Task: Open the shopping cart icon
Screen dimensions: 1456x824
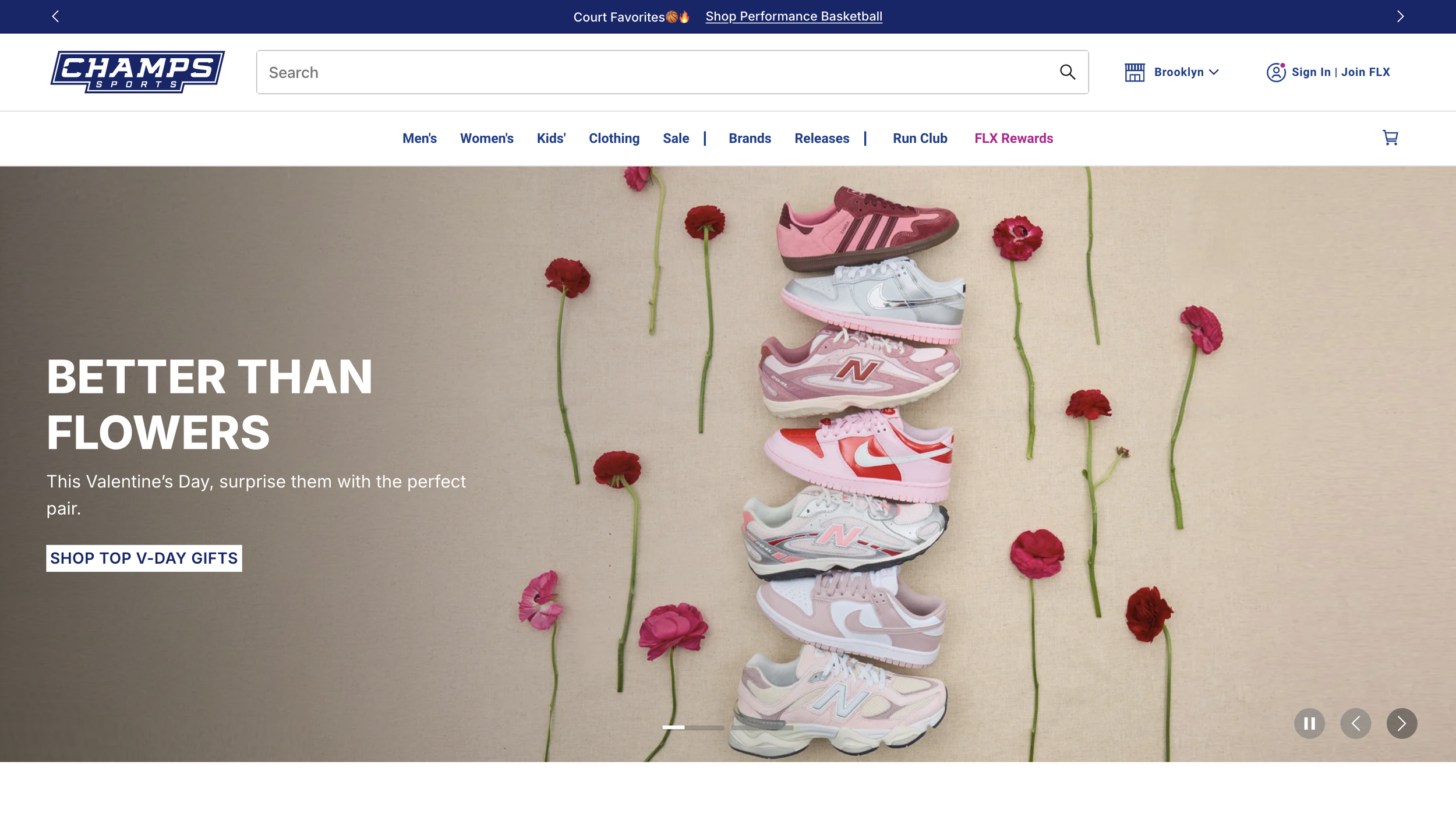Action: (x=1390, y=137)
